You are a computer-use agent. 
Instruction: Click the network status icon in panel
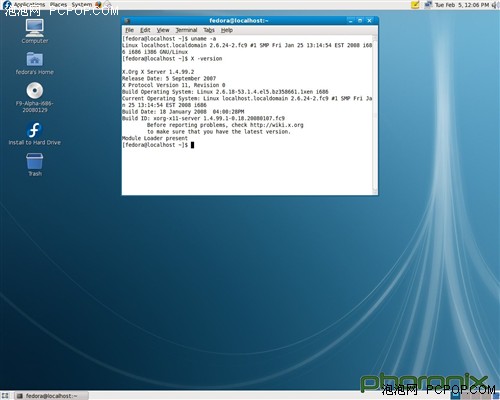click(x=428, y=5)
